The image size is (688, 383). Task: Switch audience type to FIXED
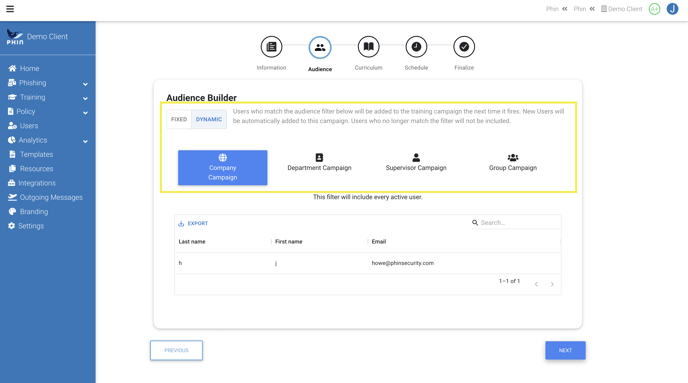tap(179, 119)
